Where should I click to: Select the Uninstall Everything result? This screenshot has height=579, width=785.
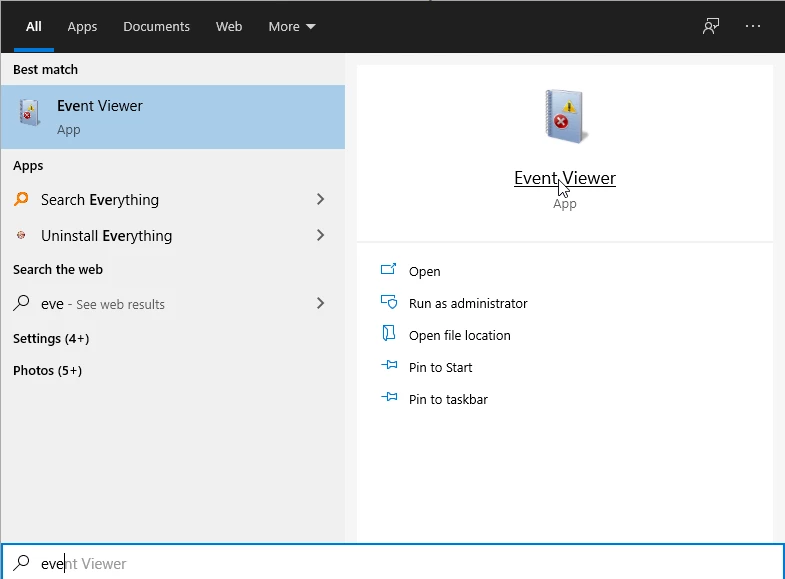pyautogui.click(x=173, y=236)
